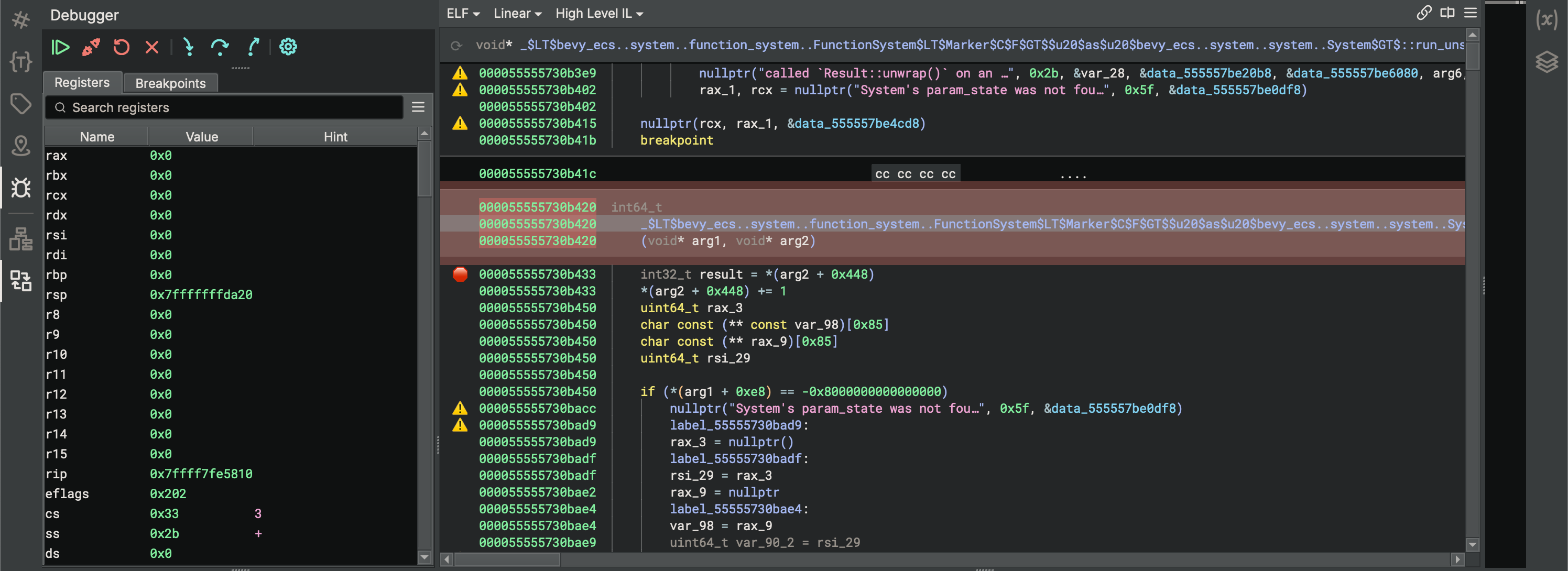Click warning icon at address 000055555730bacc

coord(460,409)
